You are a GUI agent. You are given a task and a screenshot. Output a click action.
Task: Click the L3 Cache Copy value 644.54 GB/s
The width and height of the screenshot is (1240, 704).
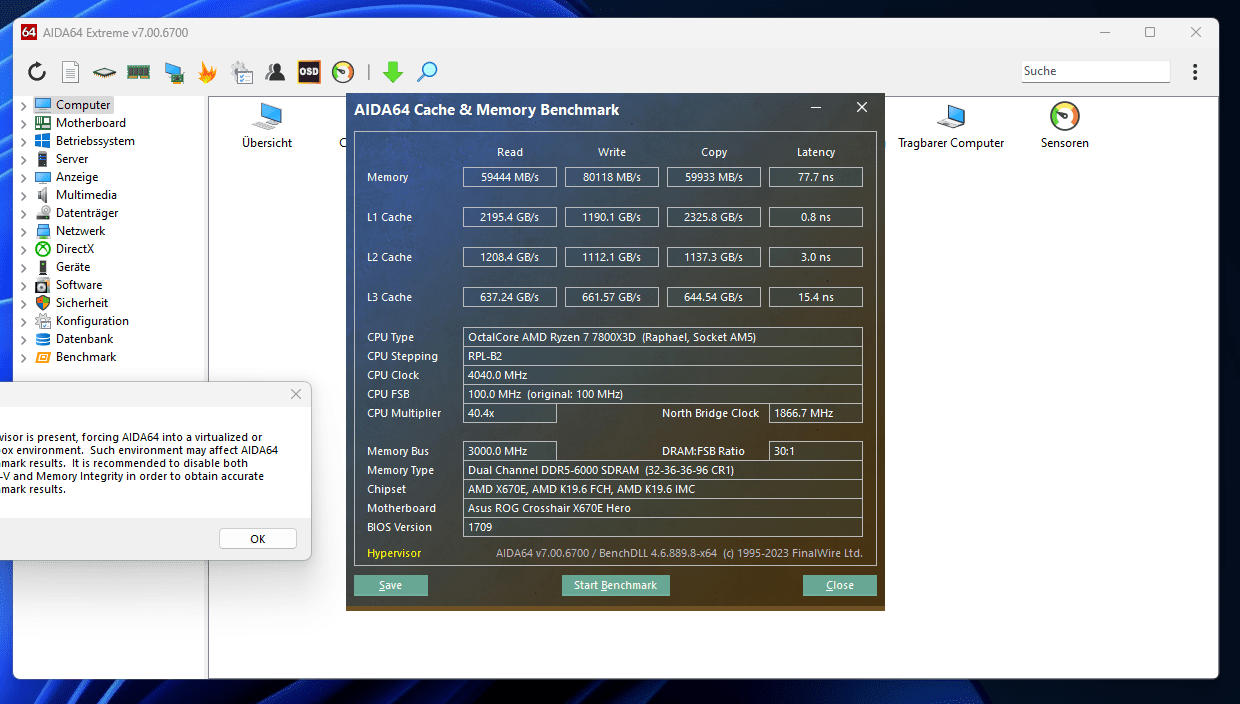(x=714, y=297)
